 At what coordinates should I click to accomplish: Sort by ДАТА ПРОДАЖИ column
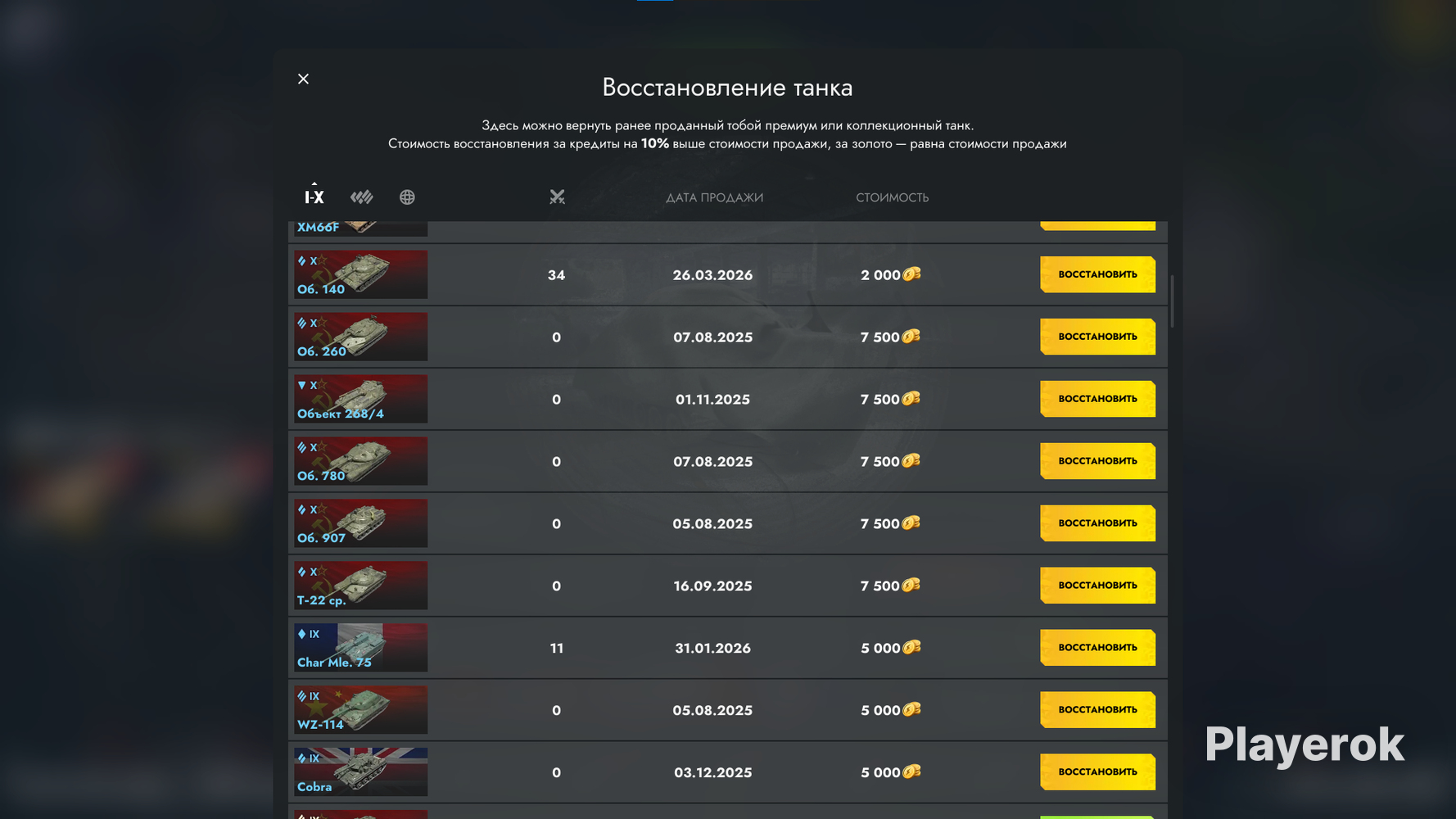pos(714,197)
